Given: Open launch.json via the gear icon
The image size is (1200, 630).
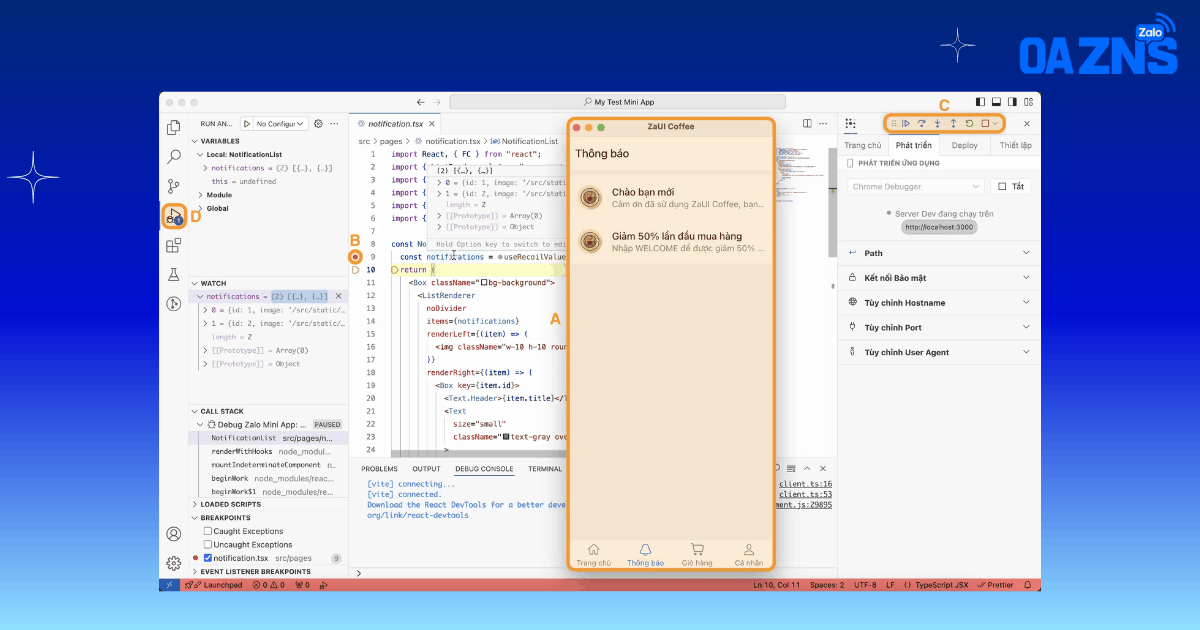Looking at the screenshot, I should [319, 124].
